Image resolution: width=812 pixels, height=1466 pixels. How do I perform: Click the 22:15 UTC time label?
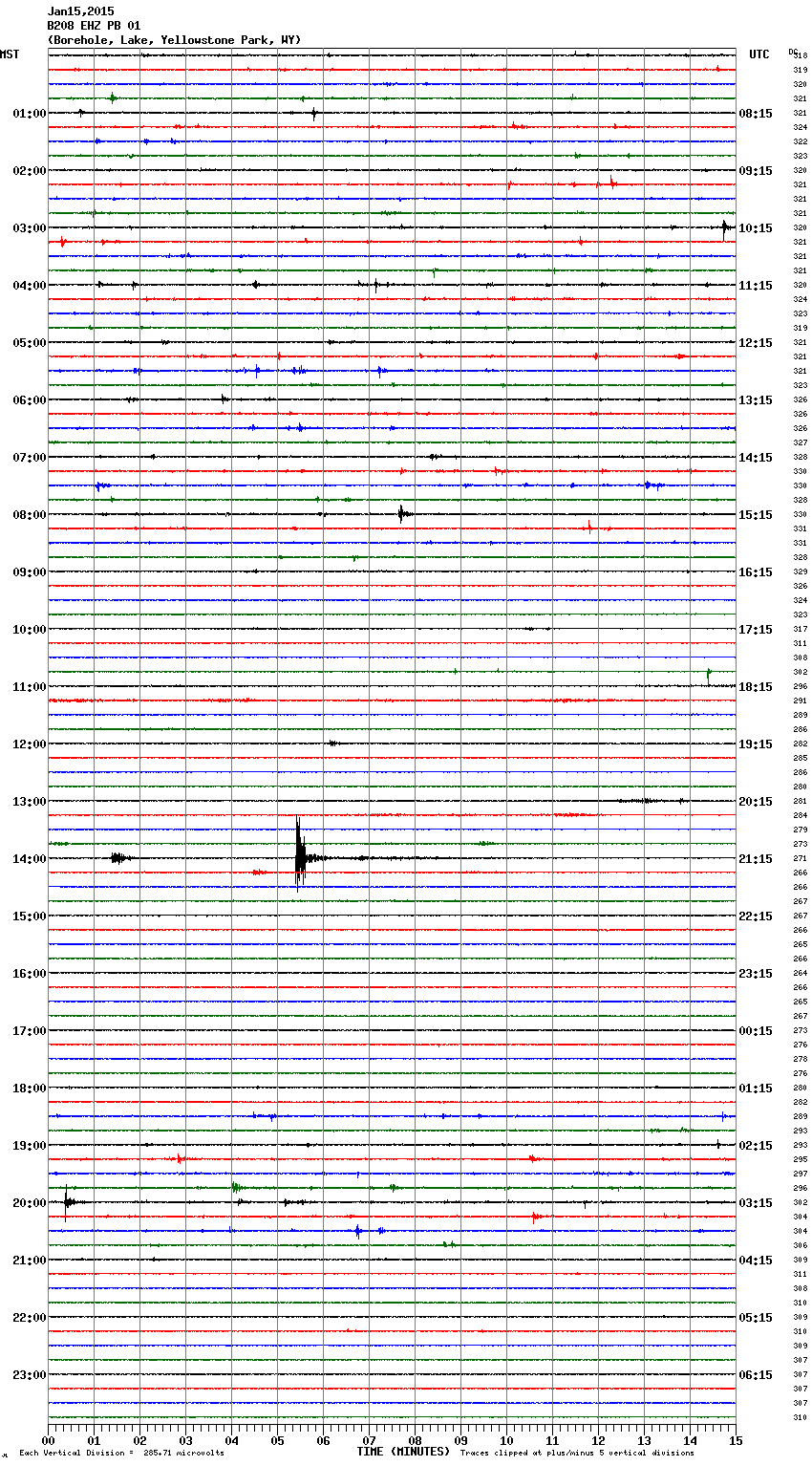(756, 916)
